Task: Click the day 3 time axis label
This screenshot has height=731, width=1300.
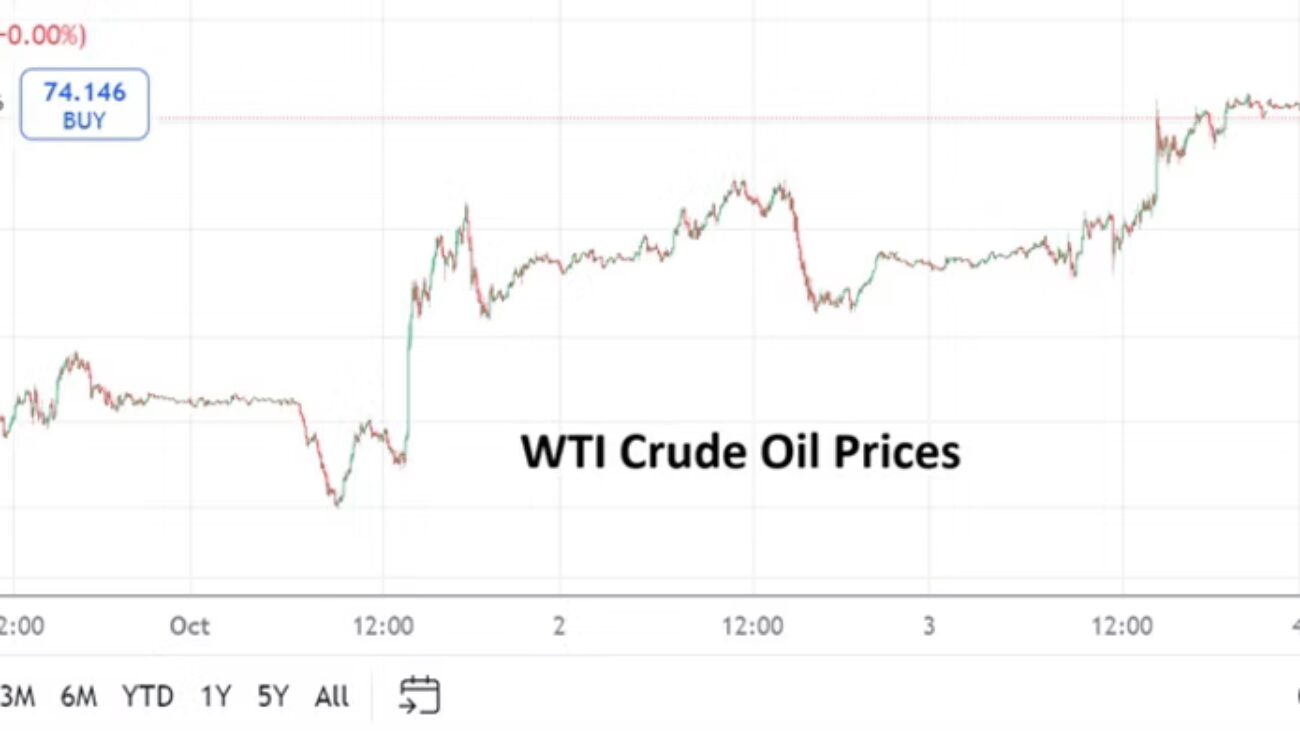Action: [929, 626]
